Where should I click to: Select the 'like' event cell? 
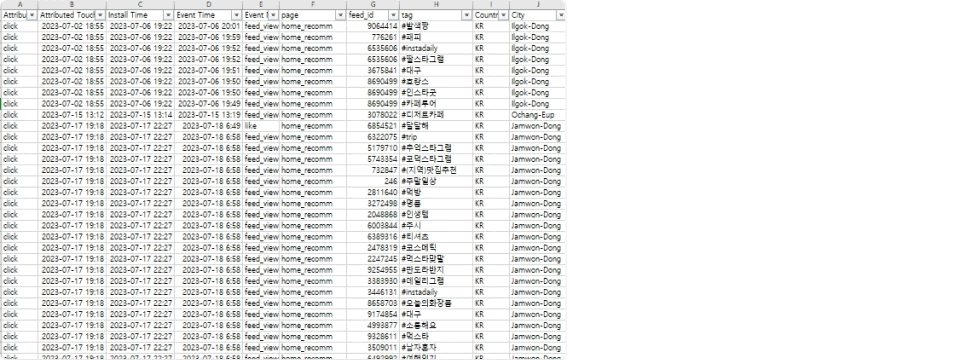[261, 126]
